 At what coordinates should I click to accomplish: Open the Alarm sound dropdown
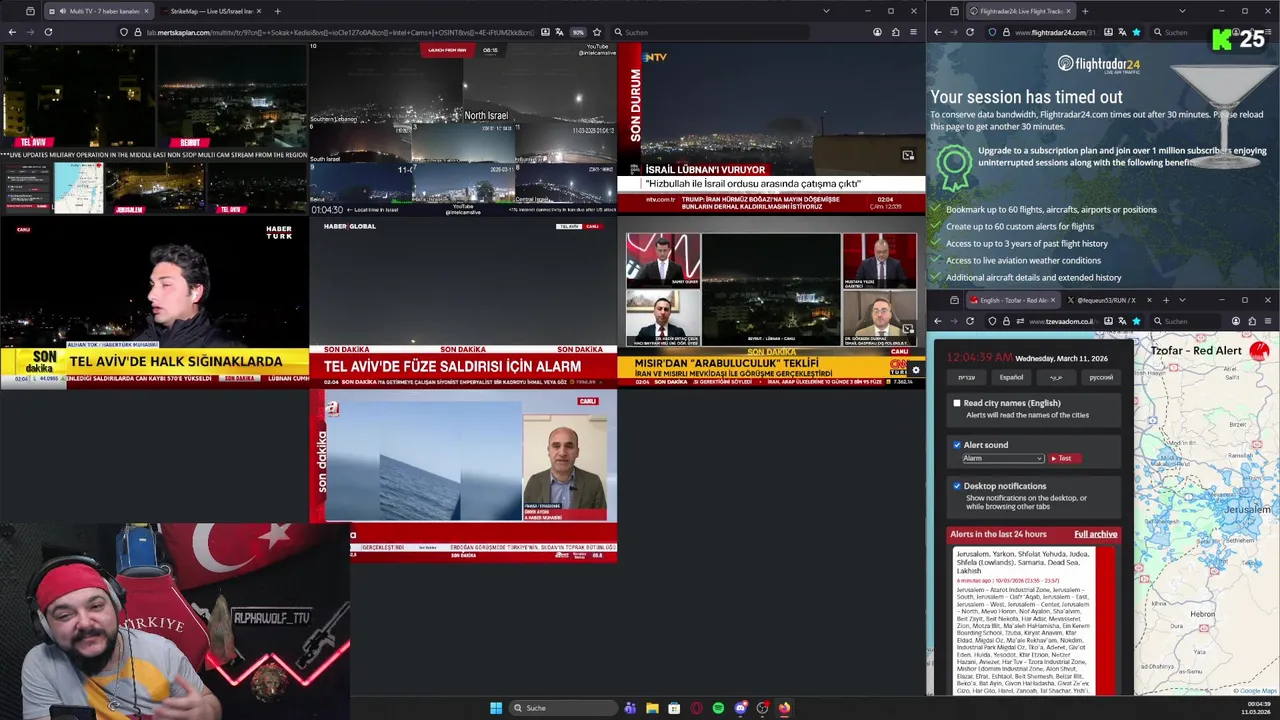coord(1003,458)
